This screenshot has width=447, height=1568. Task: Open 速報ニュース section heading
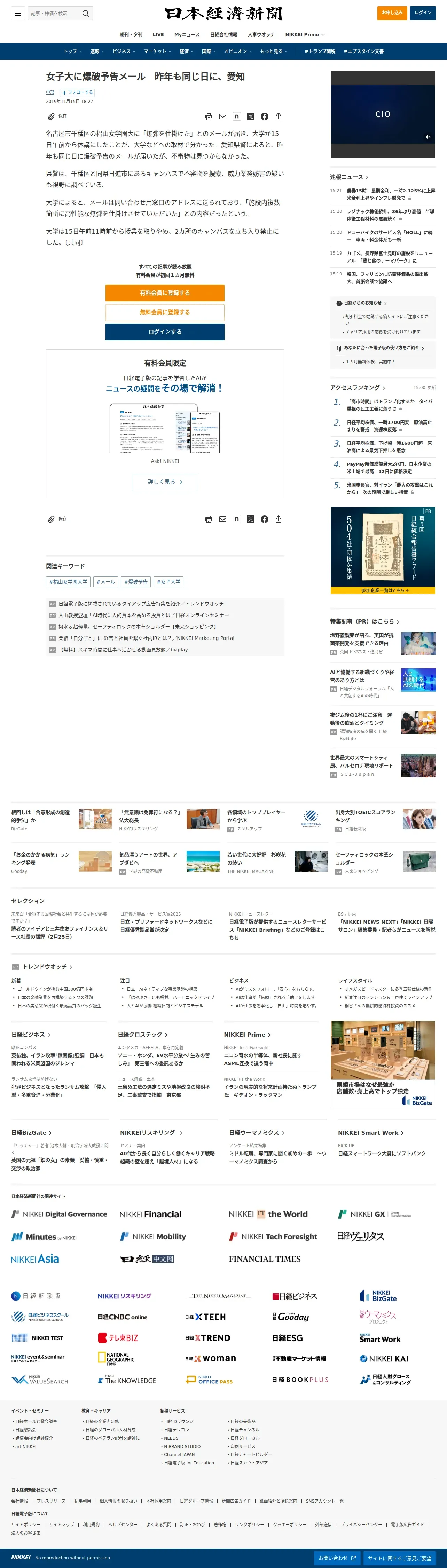pyautogui.click(x=349, y=177)
